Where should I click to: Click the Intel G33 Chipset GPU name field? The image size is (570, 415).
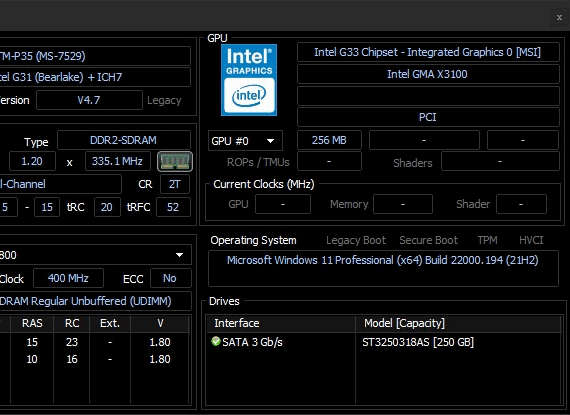point(428,52)
